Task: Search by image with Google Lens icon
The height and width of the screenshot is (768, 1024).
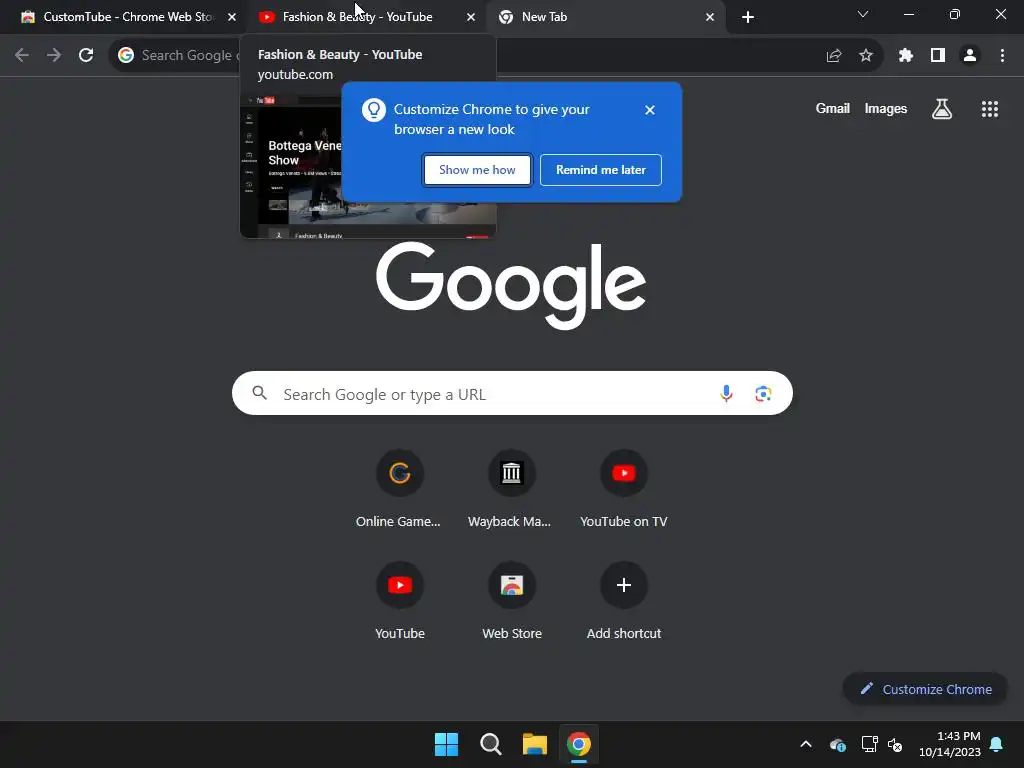Action: [x=763, y=393]
